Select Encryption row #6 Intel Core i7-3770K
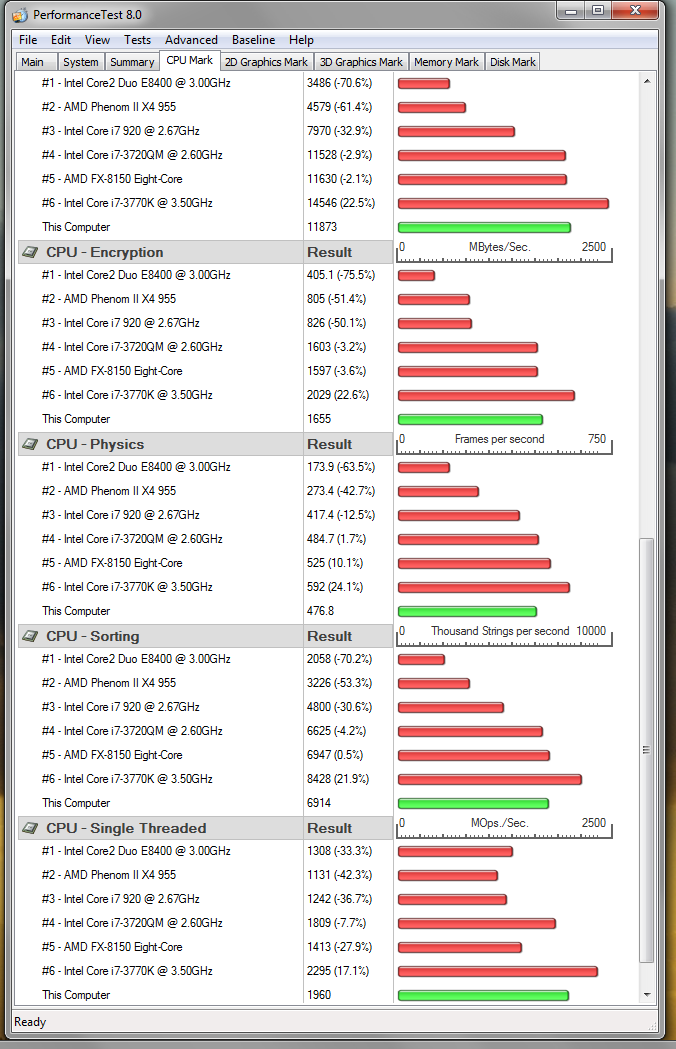The height and width of the screenshot is (1049, 676). (x=127, y=395)
